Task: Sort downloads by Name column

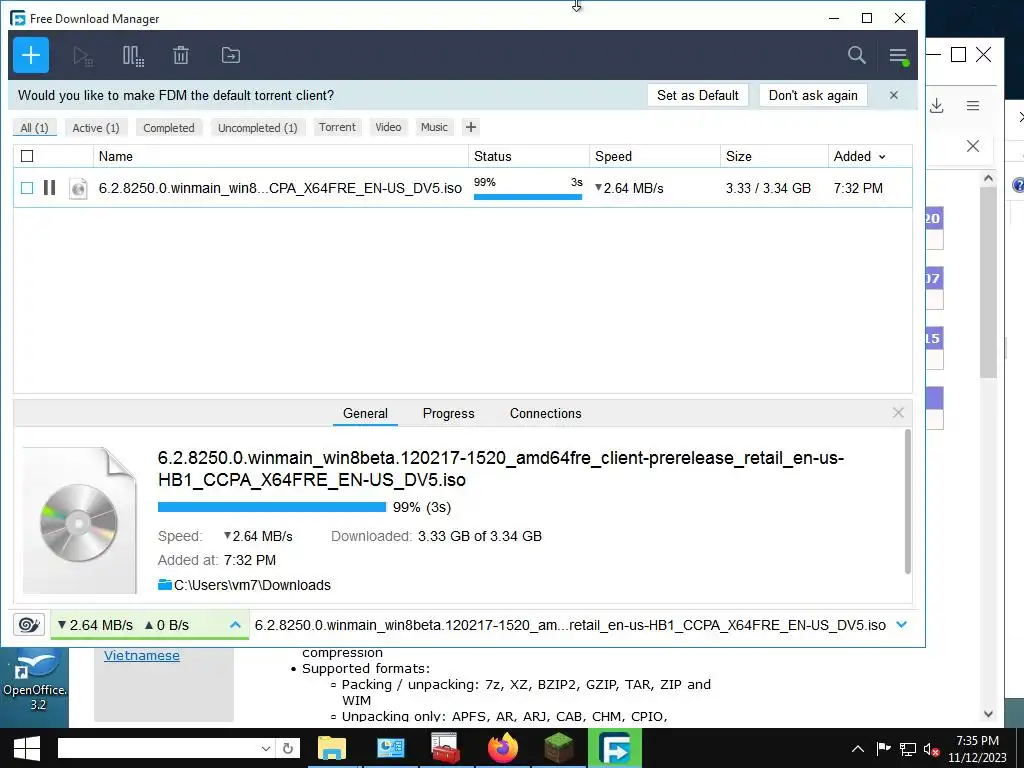Action: (x=281, y=156)
